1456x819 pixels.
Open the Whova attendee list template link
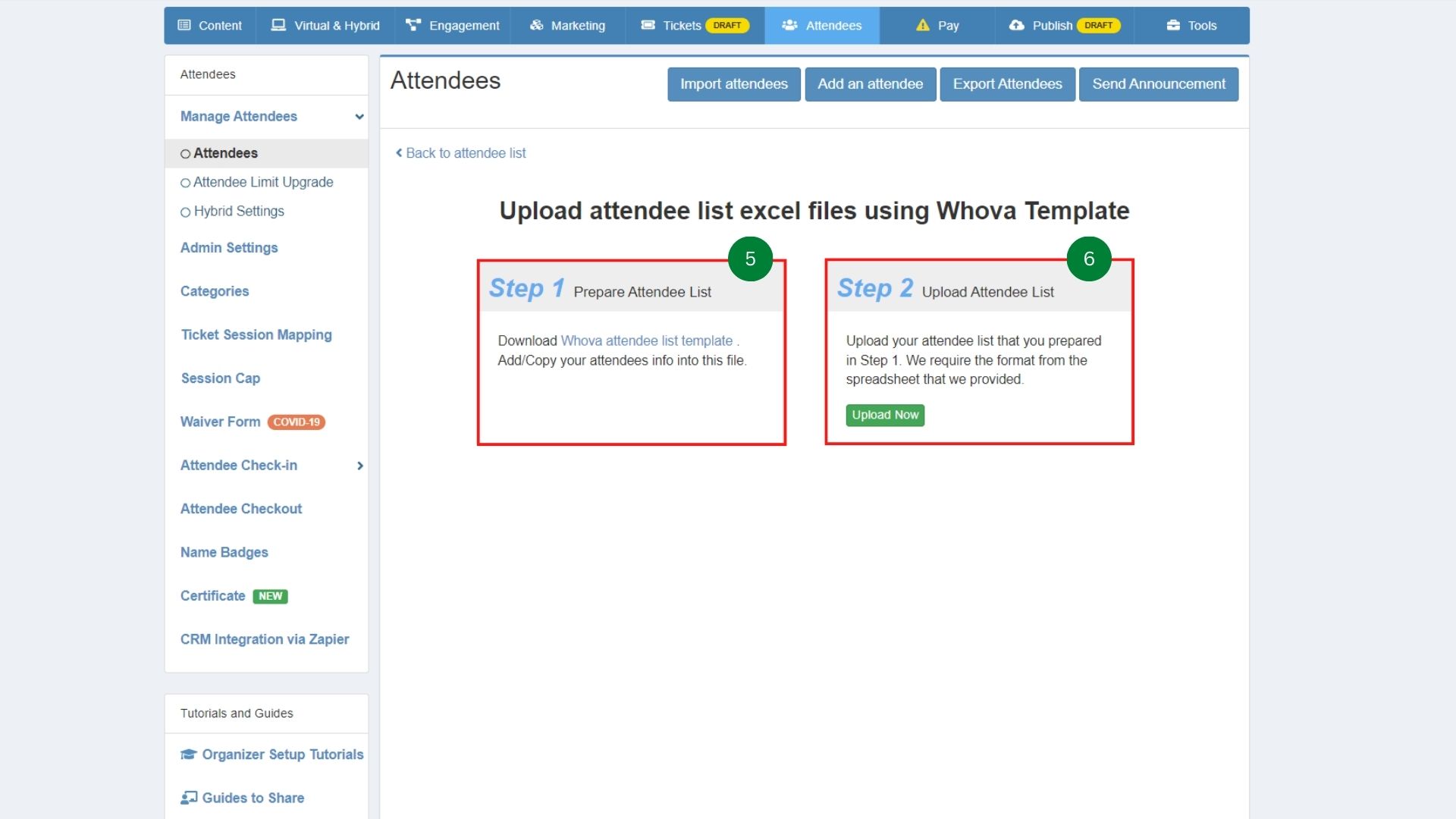click(647, 340)
